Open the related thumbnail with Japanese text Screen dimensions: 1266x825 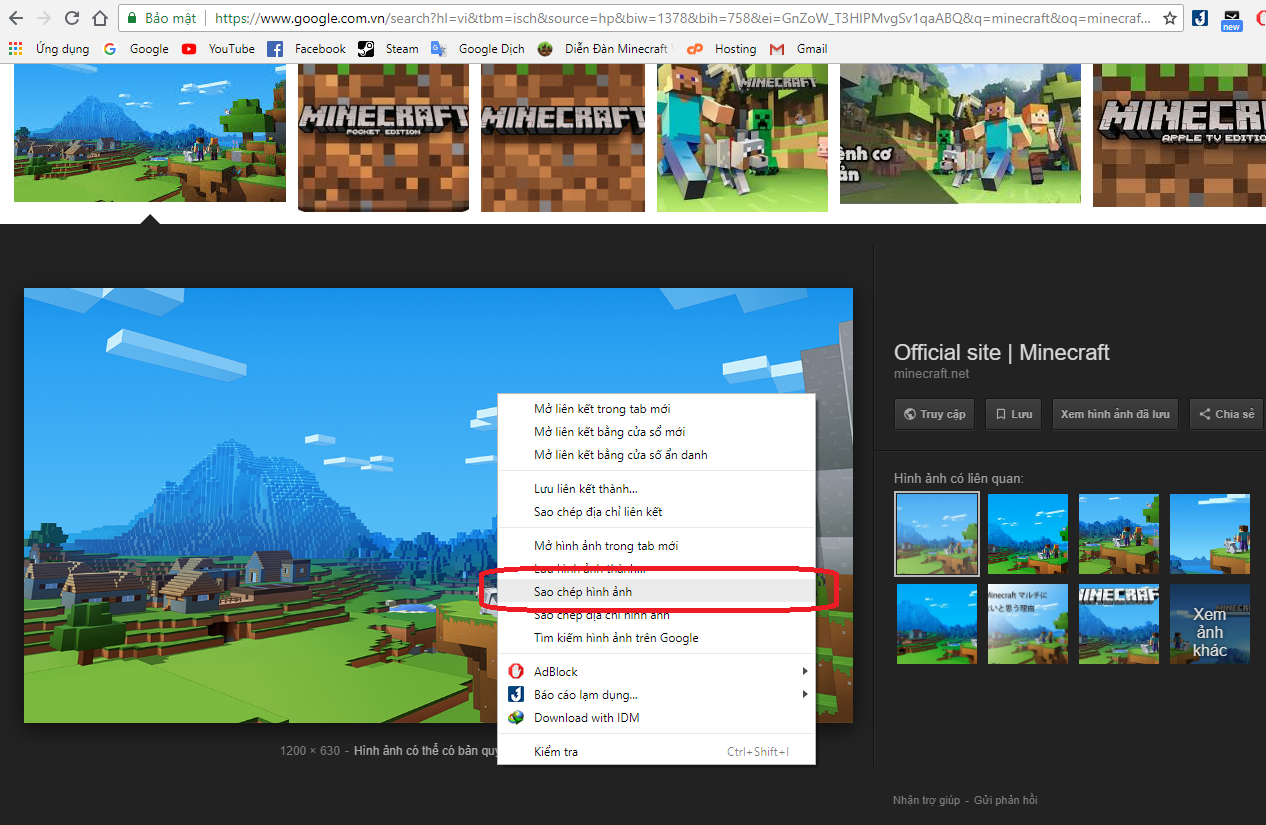[1028, 624]
